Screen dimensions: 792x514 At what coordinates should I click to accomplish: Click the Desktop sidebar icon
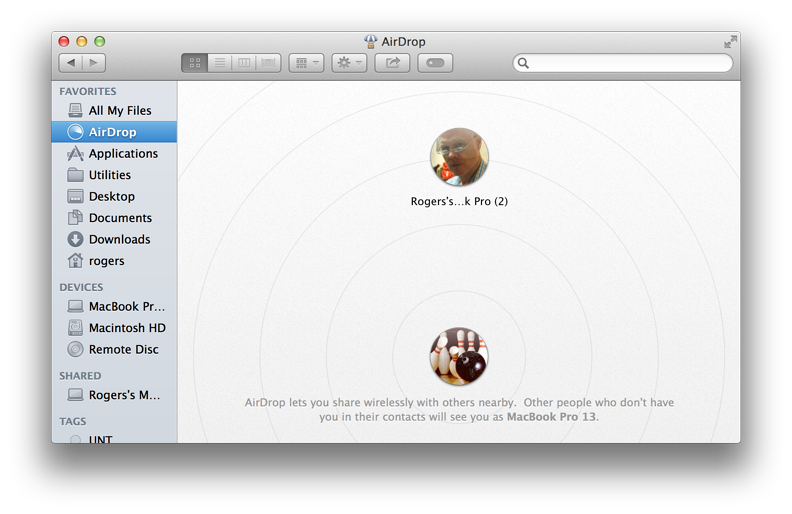75,196
